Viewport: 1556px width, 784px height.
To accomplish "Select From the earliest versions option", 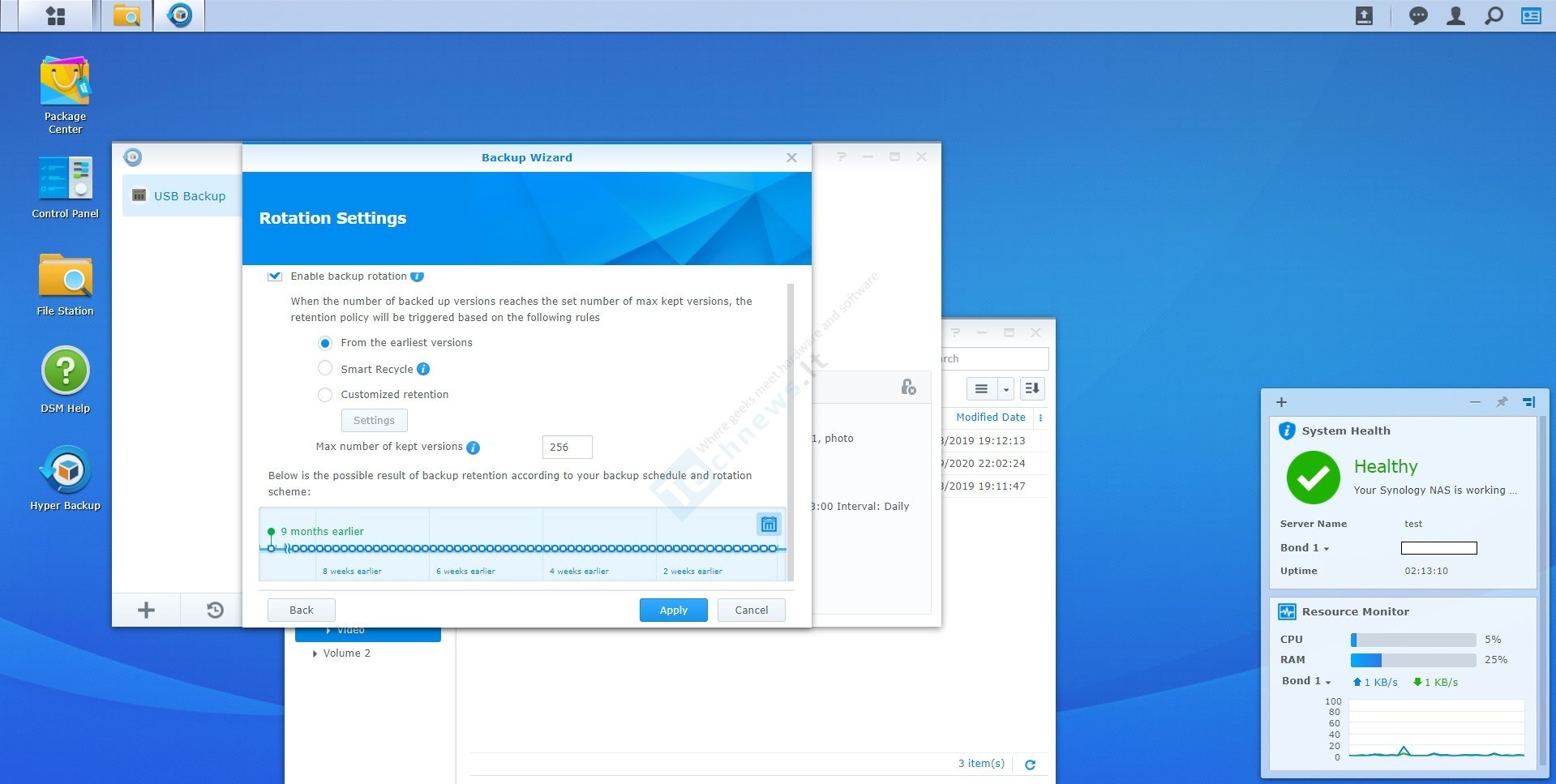I will coord(325,343).
